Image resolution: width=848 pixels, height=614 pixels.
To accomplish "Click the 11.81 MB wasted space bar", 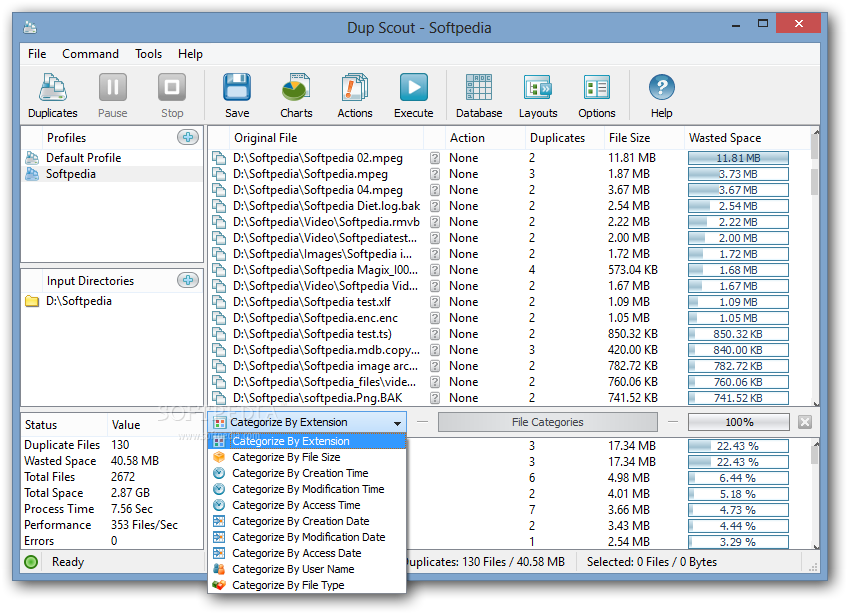I will point(738,158).
